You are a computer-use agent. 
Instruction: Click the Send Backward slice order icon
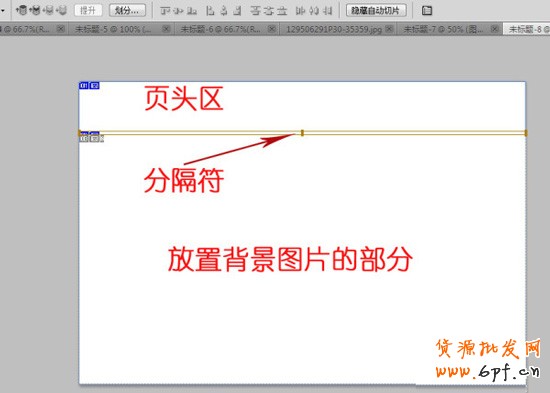48,10
